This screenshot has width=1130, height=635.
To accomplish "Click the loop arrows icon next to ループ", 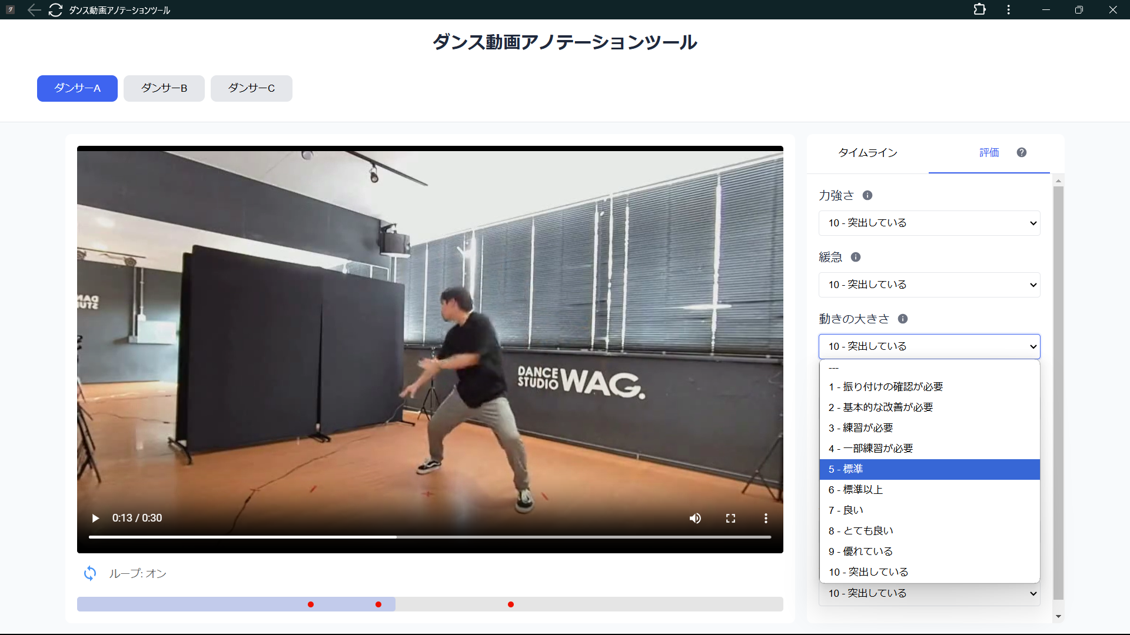I will coord(90,573).
